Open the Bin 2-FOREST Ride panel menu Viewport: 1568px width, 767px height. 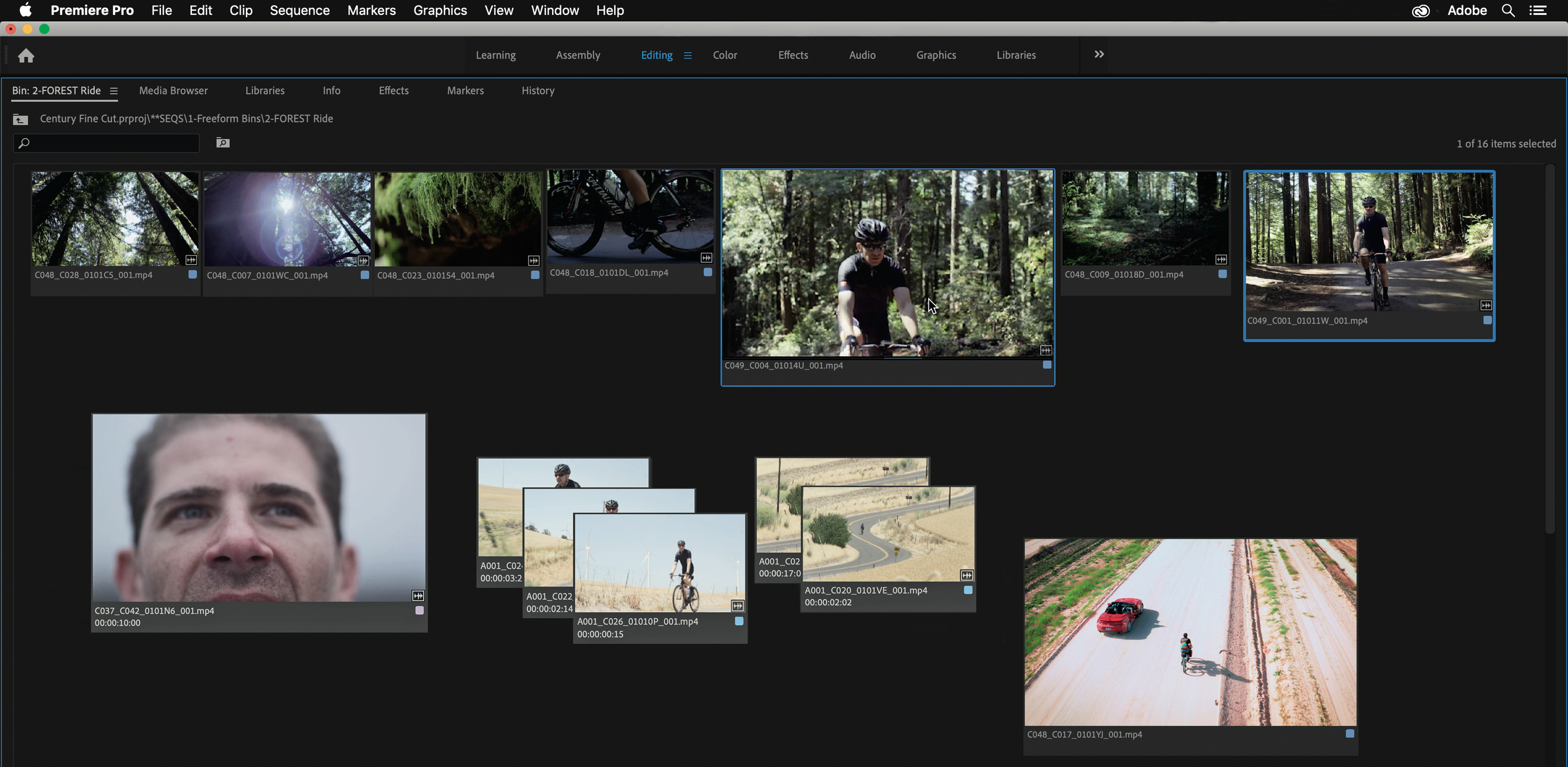(x=113, y=91)
